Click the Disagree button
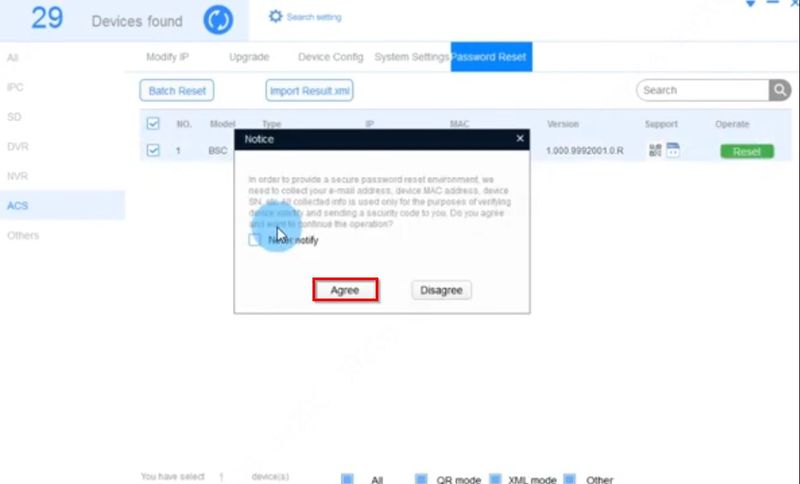The width and height of the screenshot is (800, 484). click(441, 290)
